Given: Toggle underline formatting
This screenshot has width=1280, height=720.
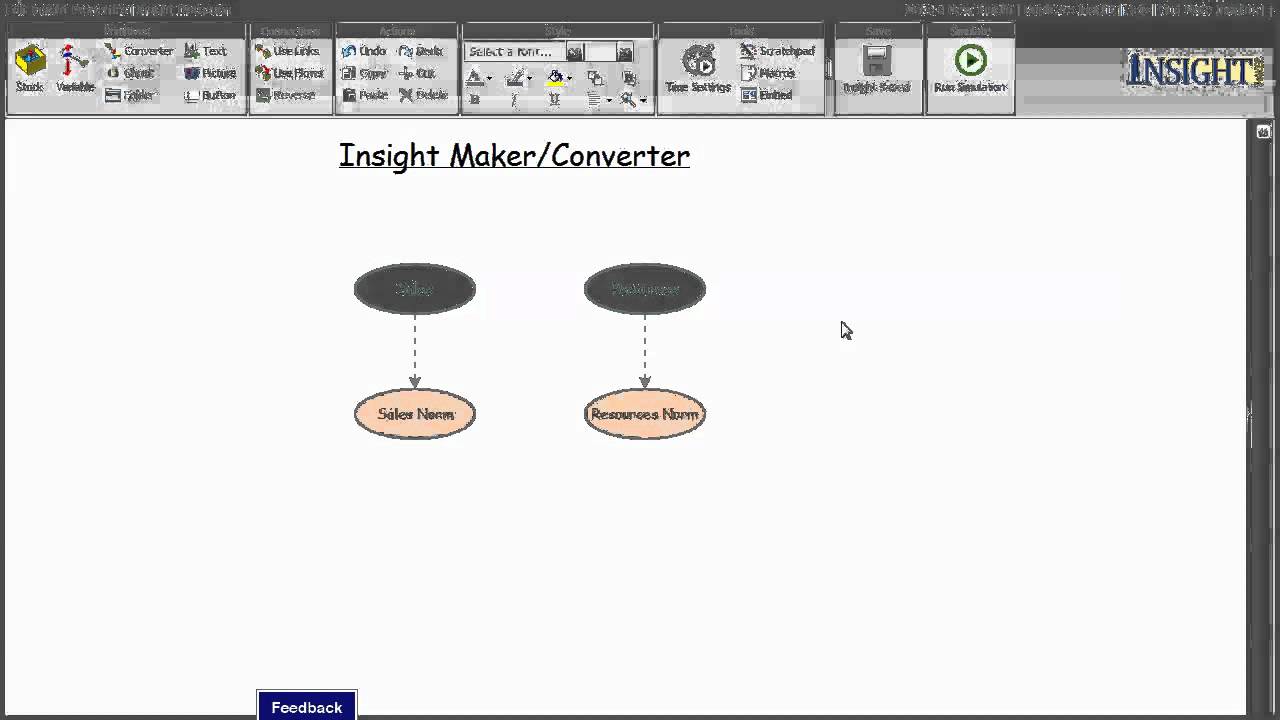Looking at the screenshot, I should point(554,99).
